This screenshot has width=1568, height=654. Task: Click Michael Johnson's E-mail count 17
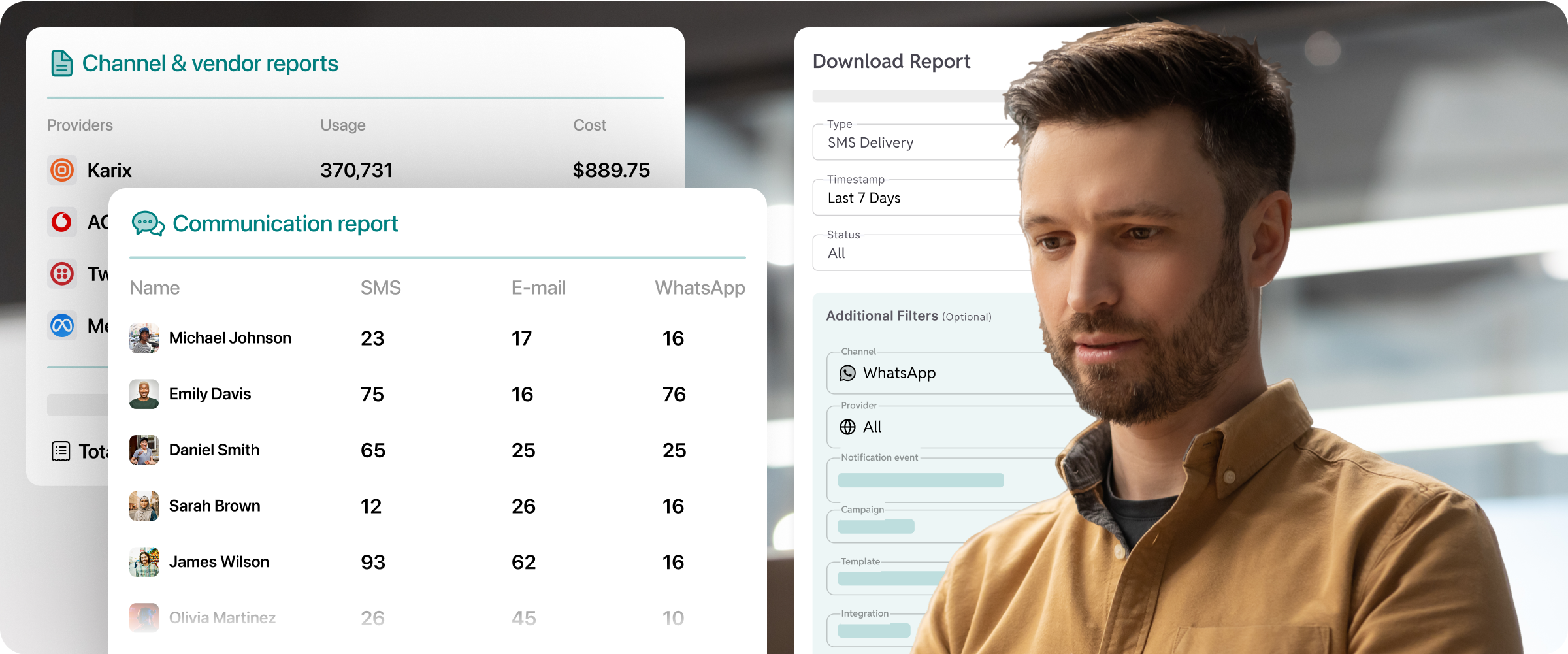pos(521,338)
